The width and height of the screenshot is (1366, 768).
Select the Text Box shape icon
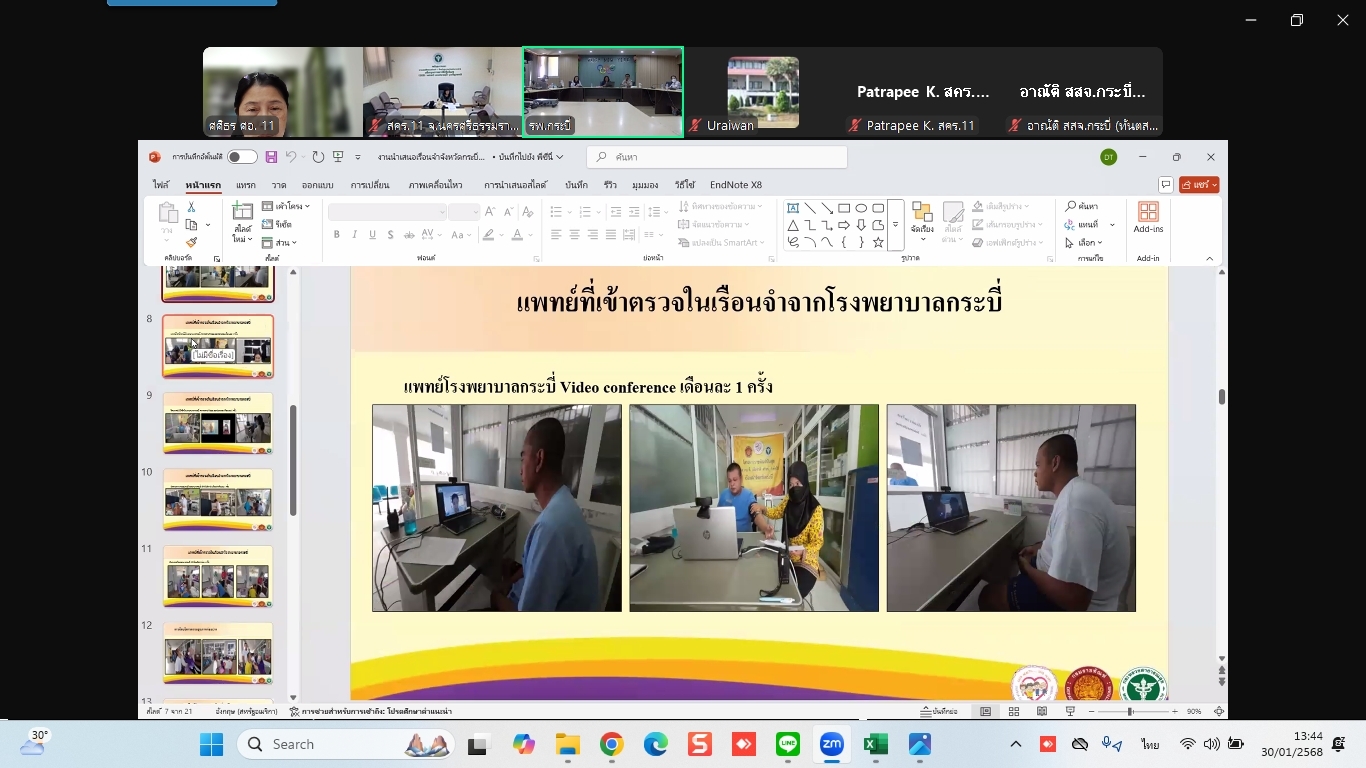click(793, 208)
